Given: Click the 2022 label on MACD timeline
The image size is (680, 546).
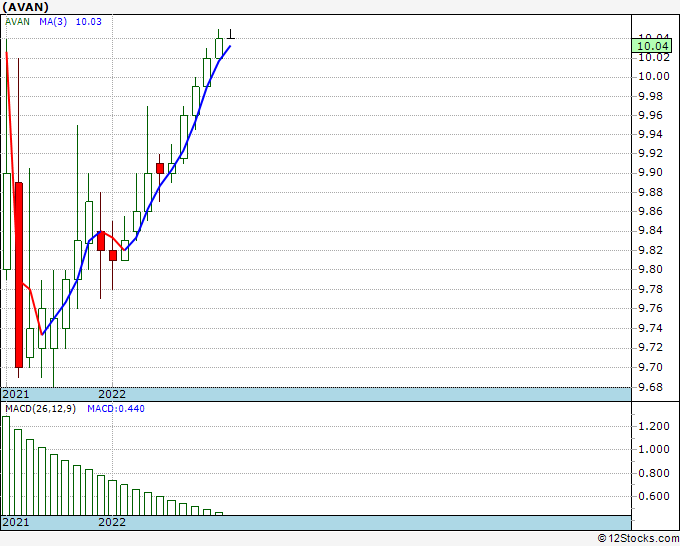Looking at the screenshot, I should pyautogui.click(x=112, y=522).
